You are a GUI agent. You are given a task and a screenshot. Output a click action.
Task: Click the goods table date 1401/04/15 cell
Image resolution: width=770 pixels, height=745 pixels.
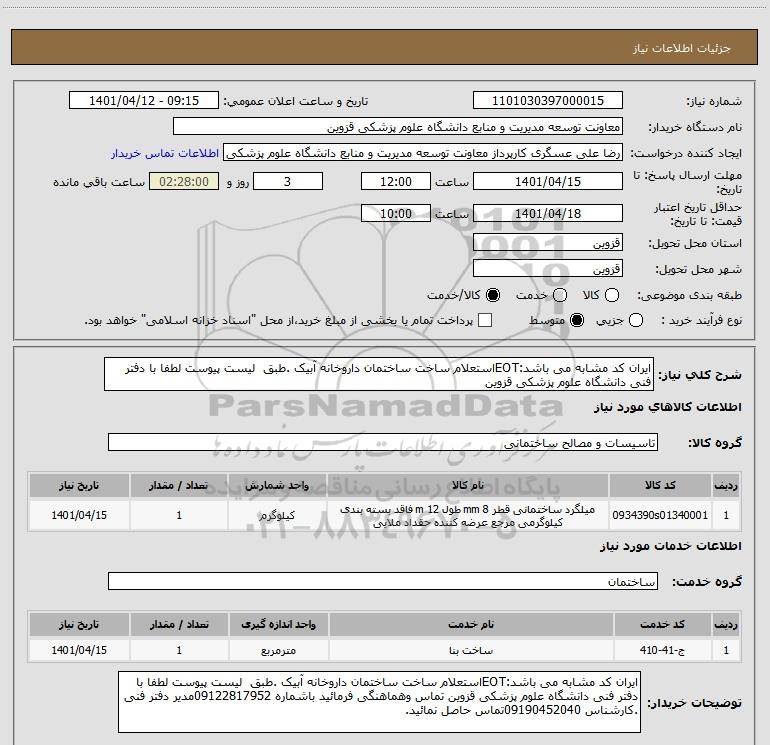(x=79, y=515)
